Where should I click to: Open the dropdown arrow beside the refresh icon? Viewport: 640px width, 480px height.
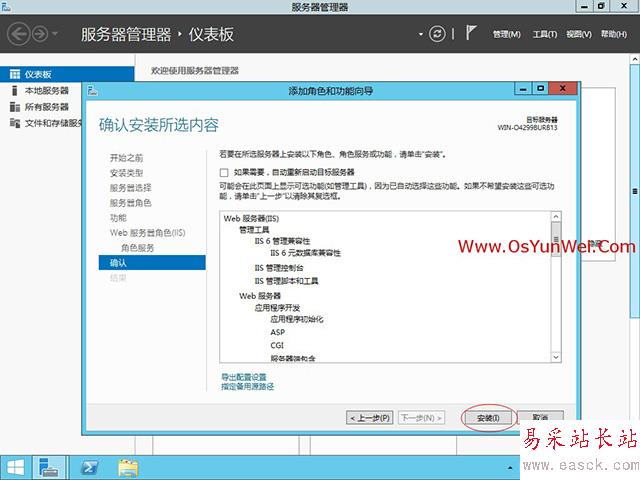(421, 35)
